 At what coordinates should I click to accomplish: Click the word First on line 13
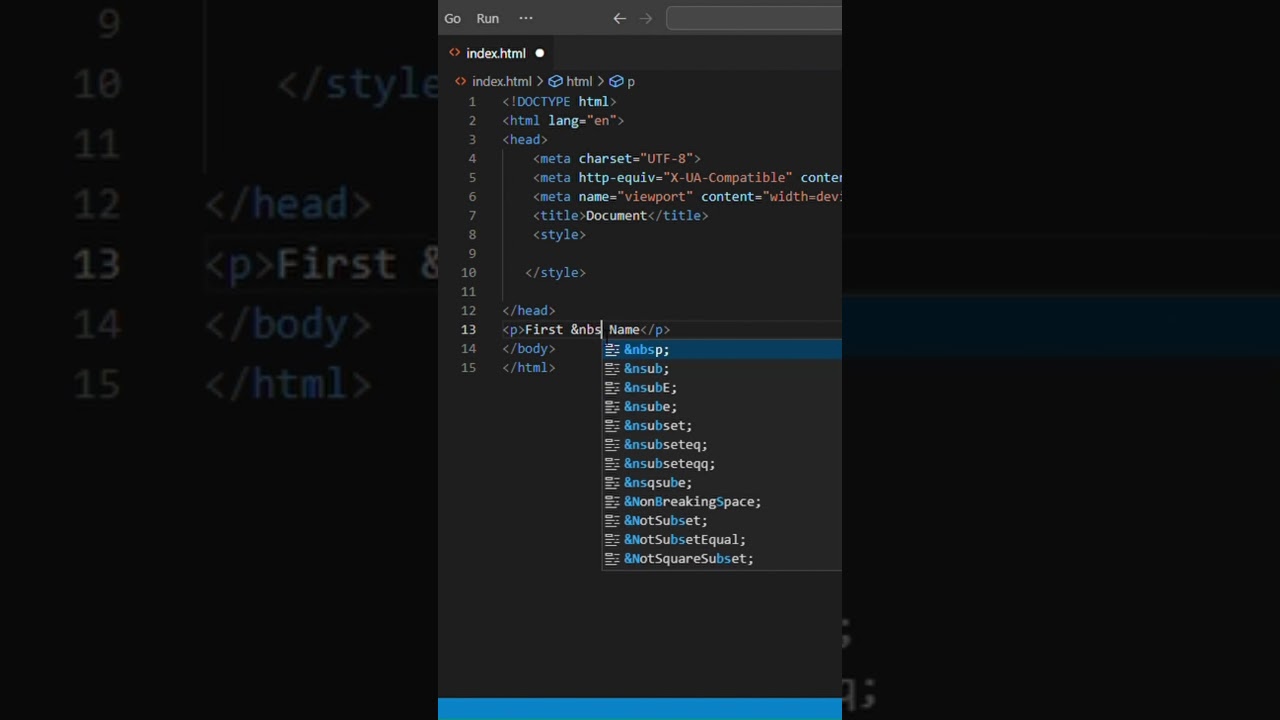coord(544,329)
